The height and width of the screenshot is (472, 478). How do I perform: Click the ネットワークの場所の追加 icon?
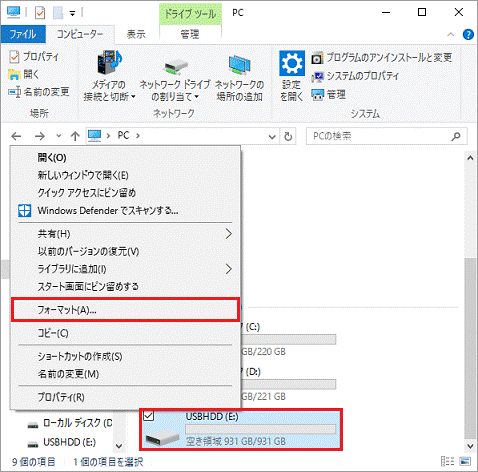239,65
